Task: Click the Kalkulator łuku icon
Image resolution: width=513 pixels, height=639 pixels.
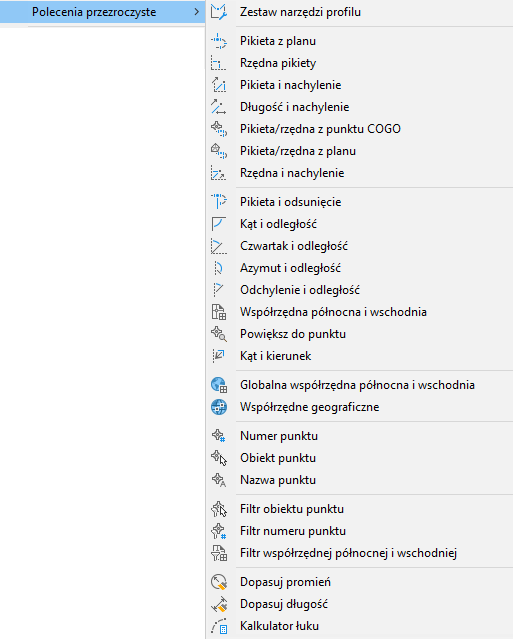Action: click(218, 626)
